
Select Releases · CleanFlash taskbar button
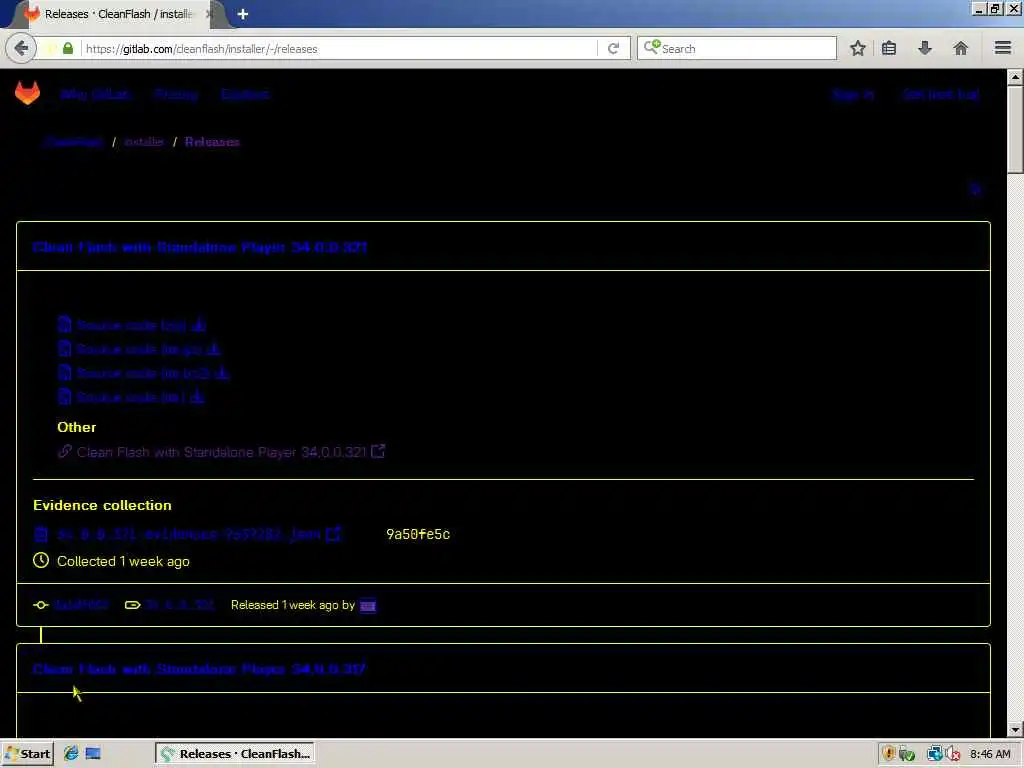click(x=235, y=754)
